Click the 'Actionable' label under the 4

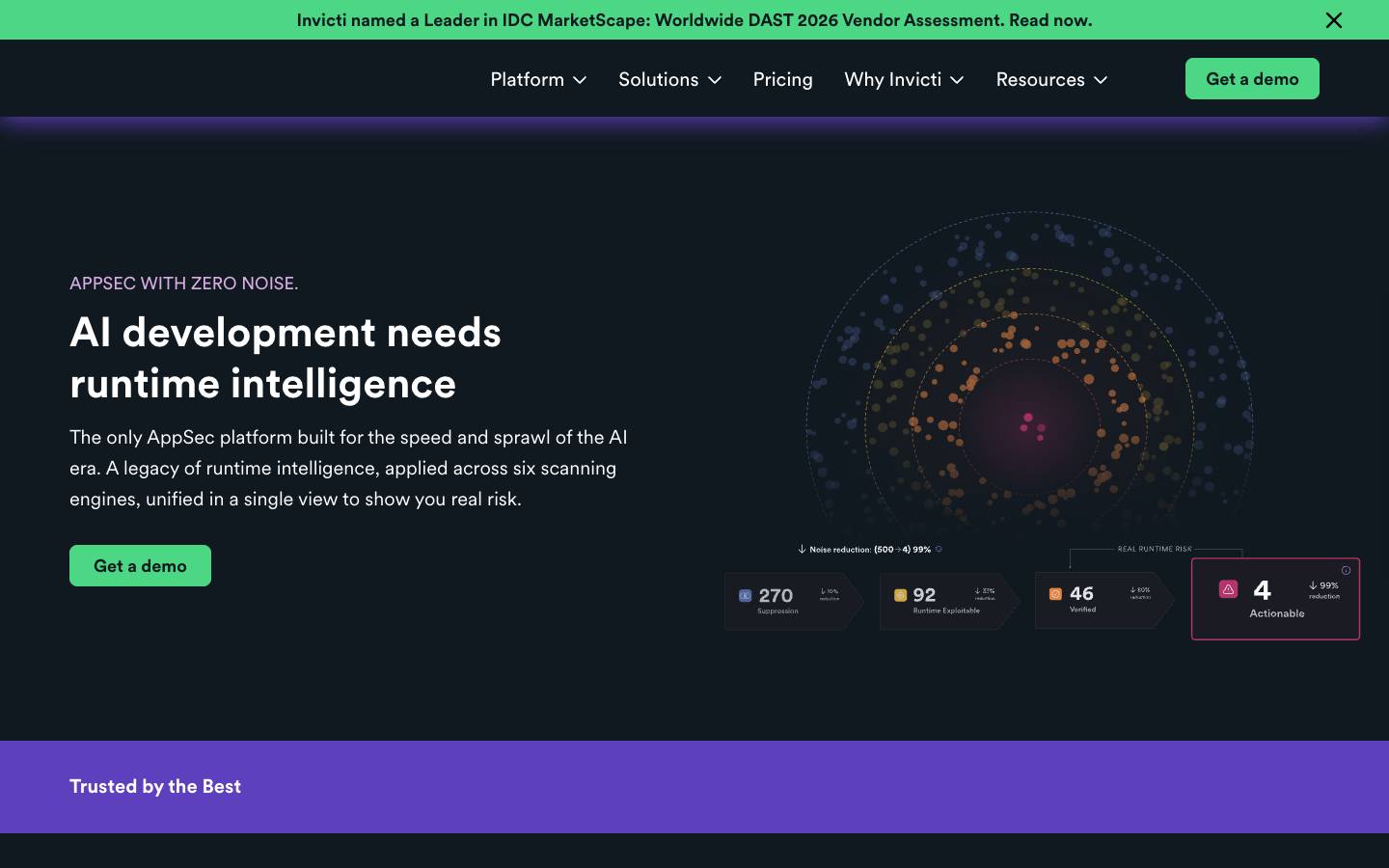[x=1277, y=613]
